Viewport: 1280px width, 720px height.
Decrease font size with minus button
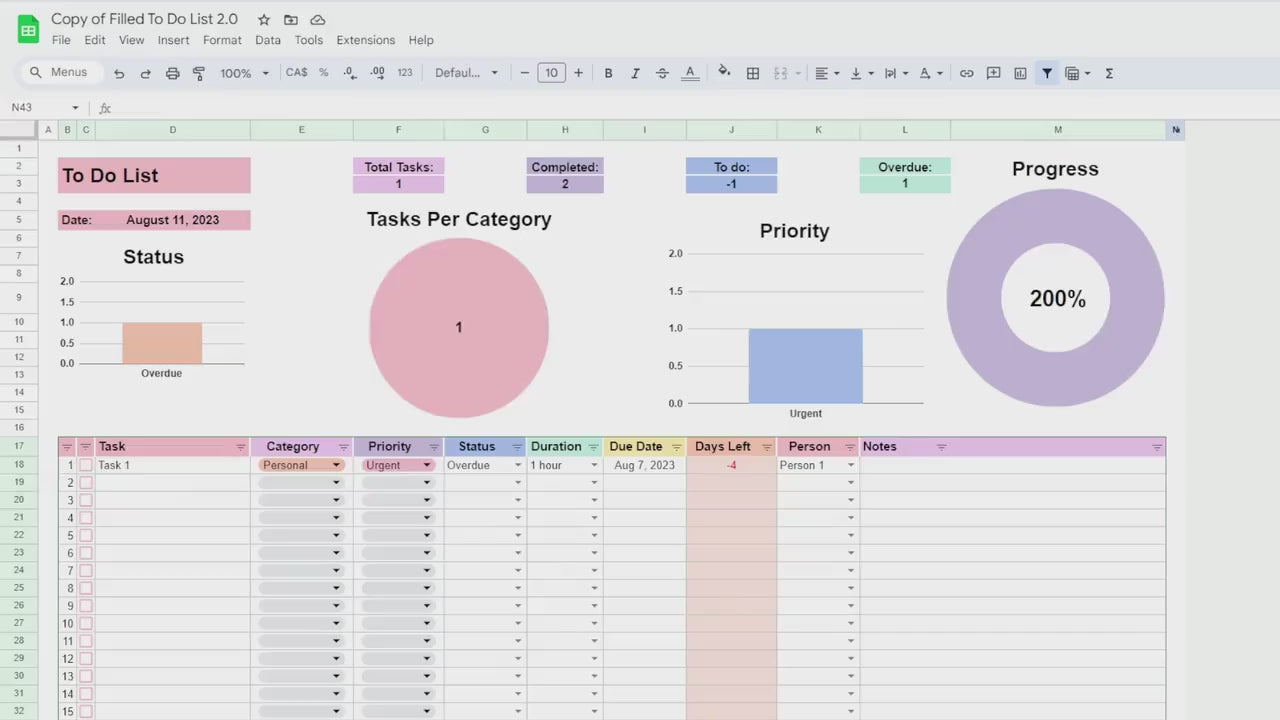524,73
